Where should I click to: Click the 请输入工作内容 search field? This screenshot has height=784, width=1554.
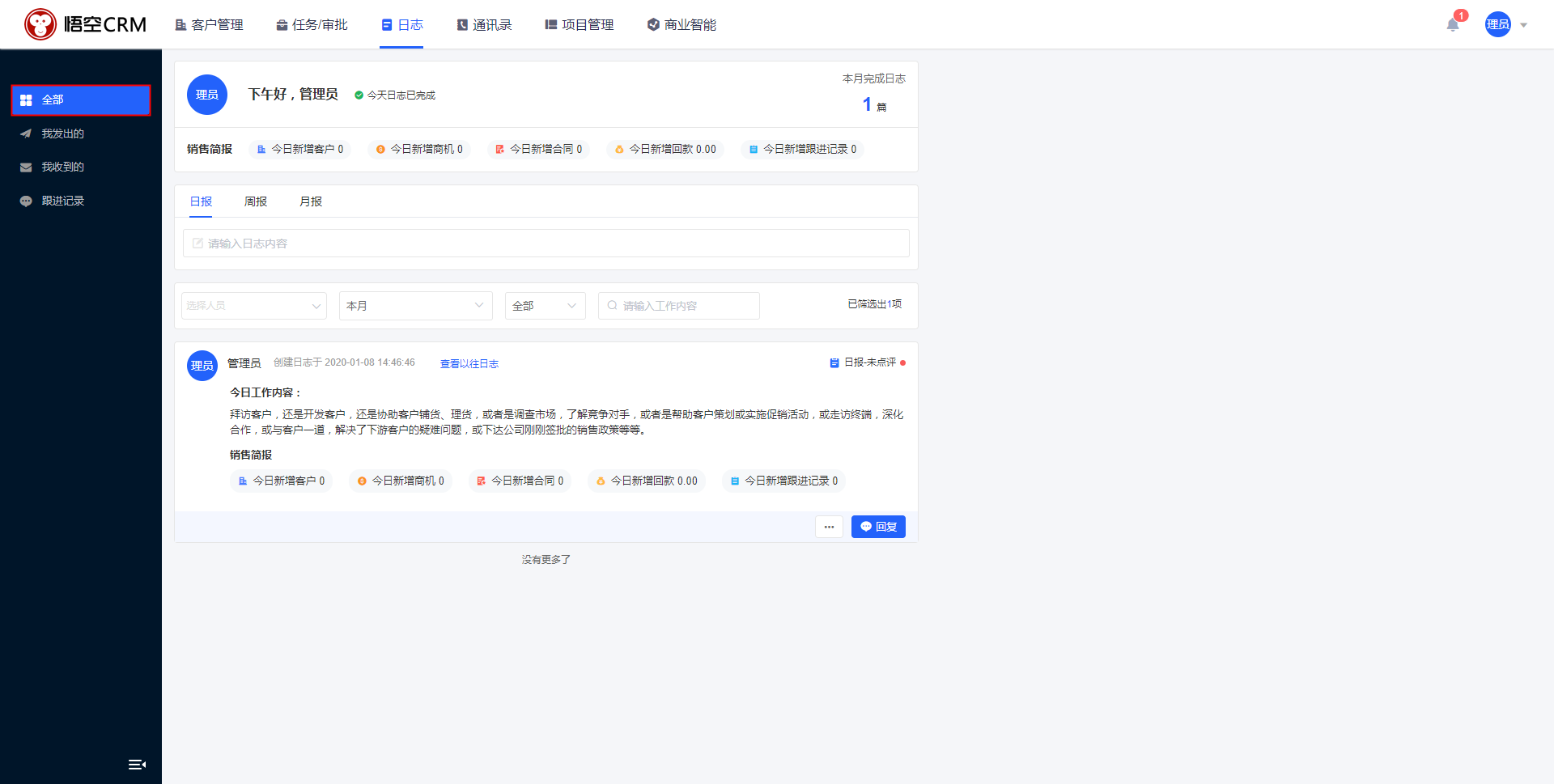click(679, 306)
